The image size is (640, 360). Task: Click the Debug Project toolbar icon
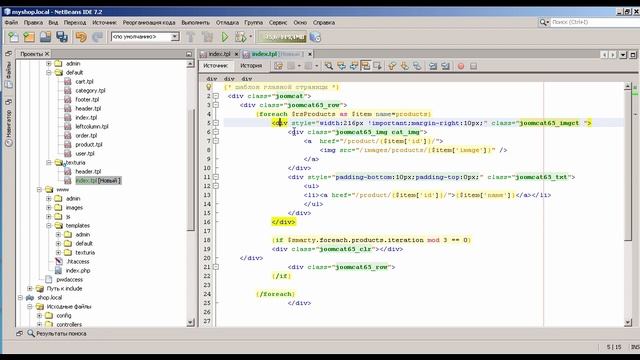pos(240,37)
